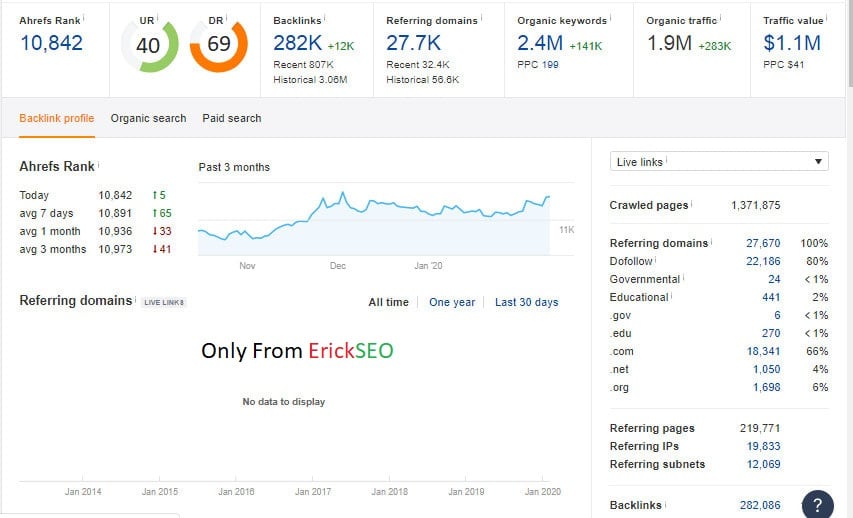853x518 pixels.
Task: Select the Backlink profile tab
Action: click(57, 118)
